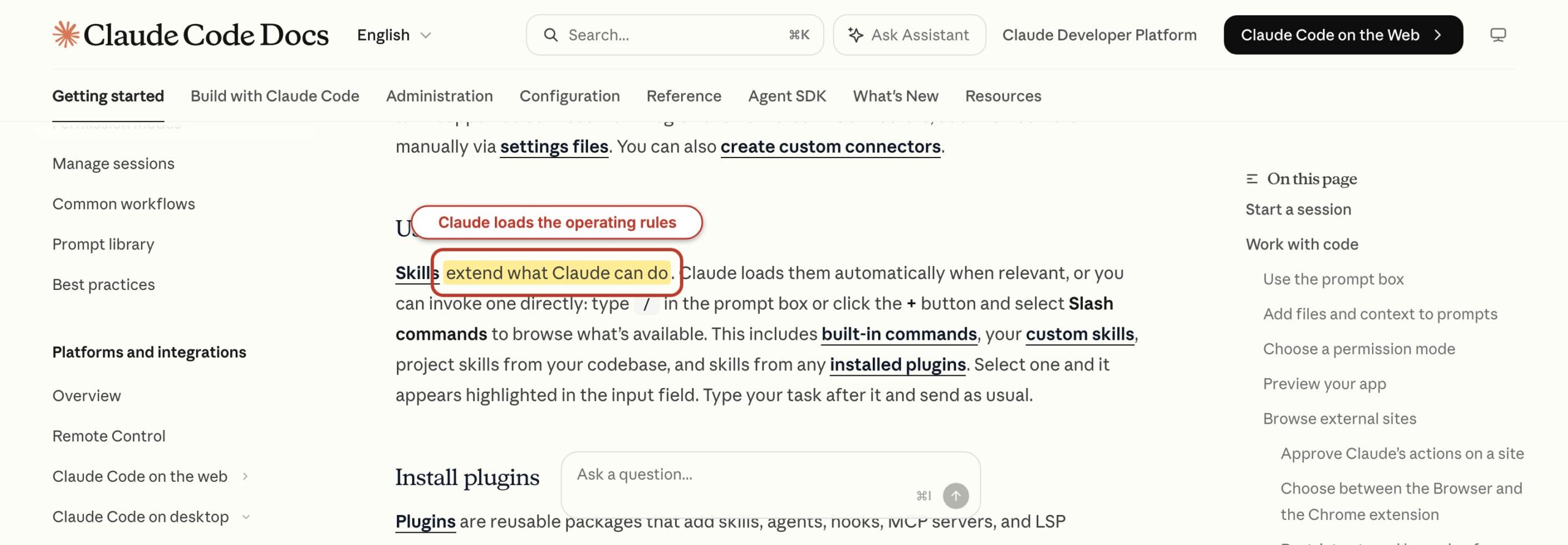Expand Claude Code on the web chevron

pyautogui.click(x=245, y=476)
